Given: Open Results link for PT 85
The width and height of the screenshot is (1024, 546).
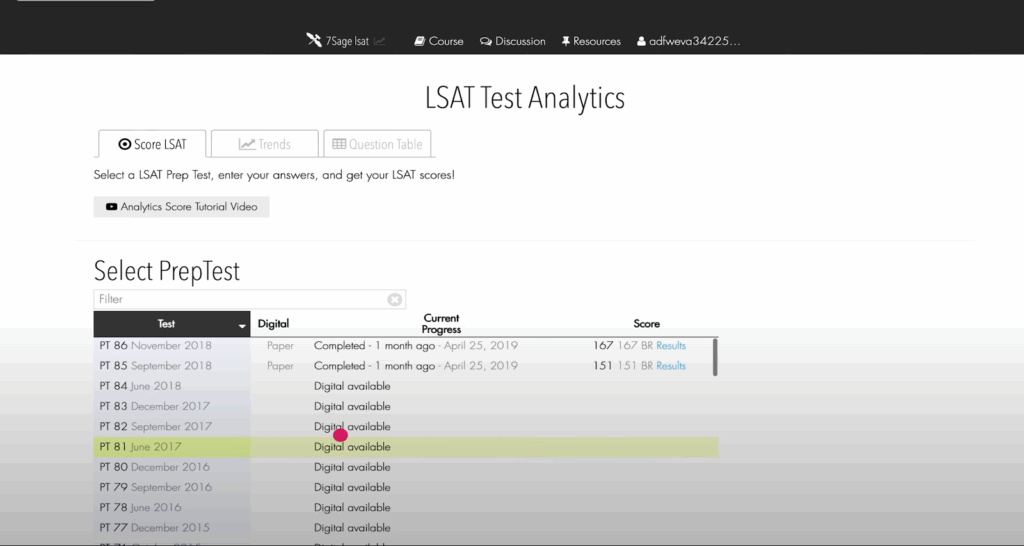Looking at the screenshot, I should 671,366.
